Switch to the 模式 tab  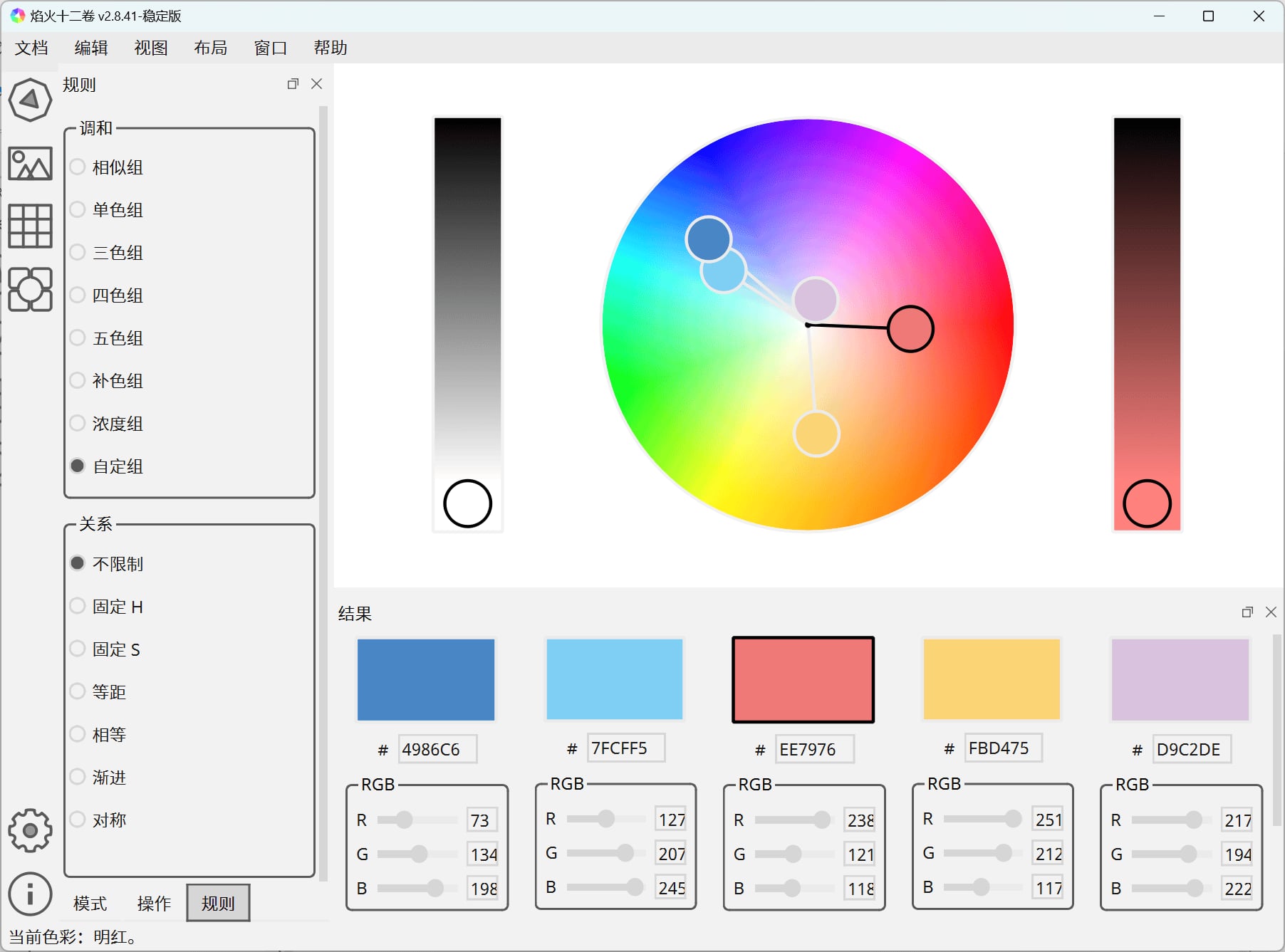point(90,904)
